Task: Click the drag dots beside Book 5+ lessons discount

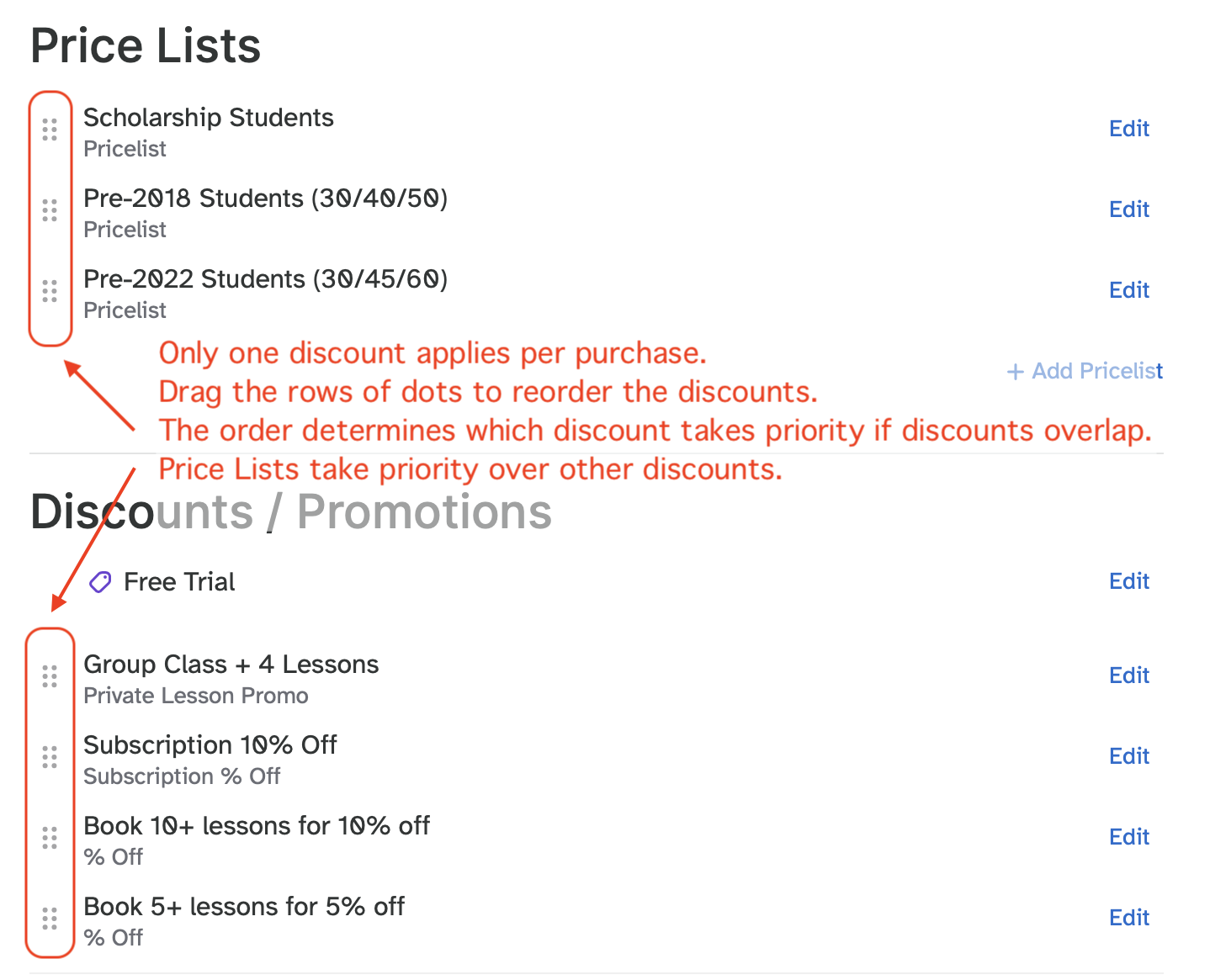Action: [x=50, y=918]
